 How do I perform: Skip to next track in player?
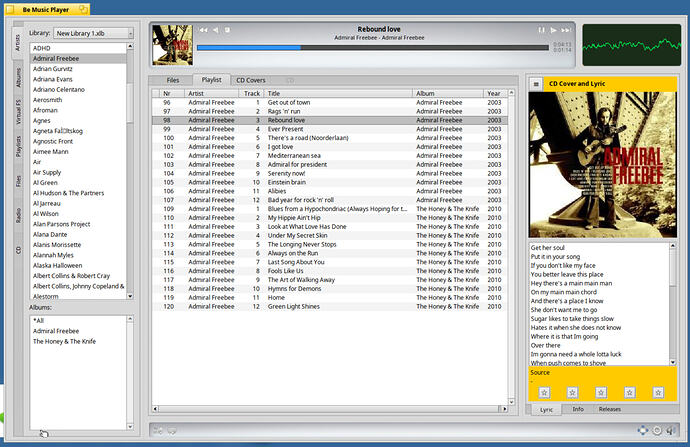(x=566, y=30)
